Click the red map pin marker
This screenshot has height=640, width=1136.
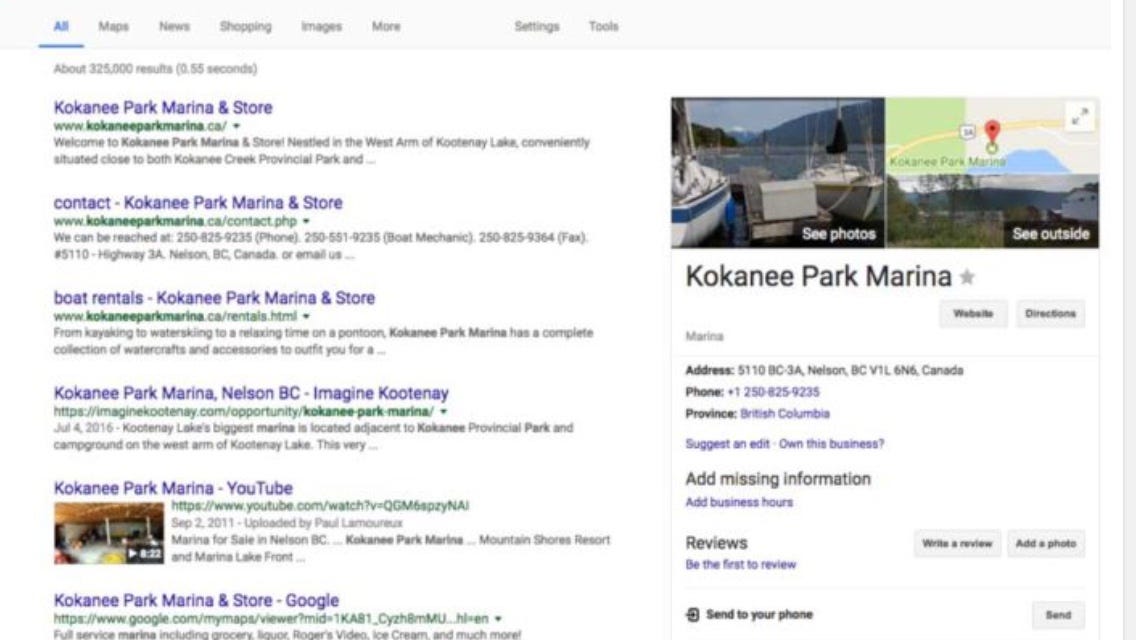tap(992, 132)
